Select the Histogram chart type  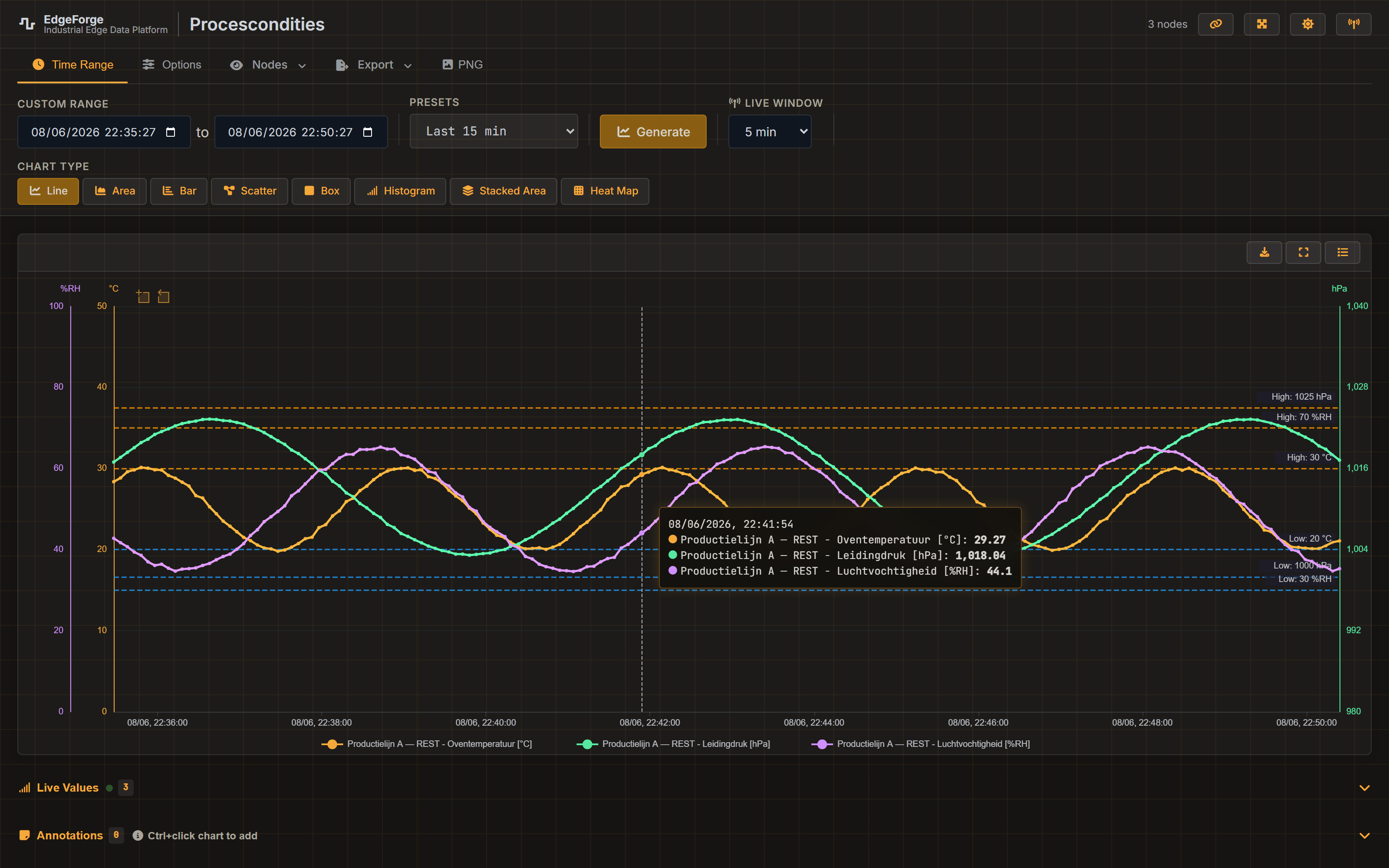coord(400,191)
